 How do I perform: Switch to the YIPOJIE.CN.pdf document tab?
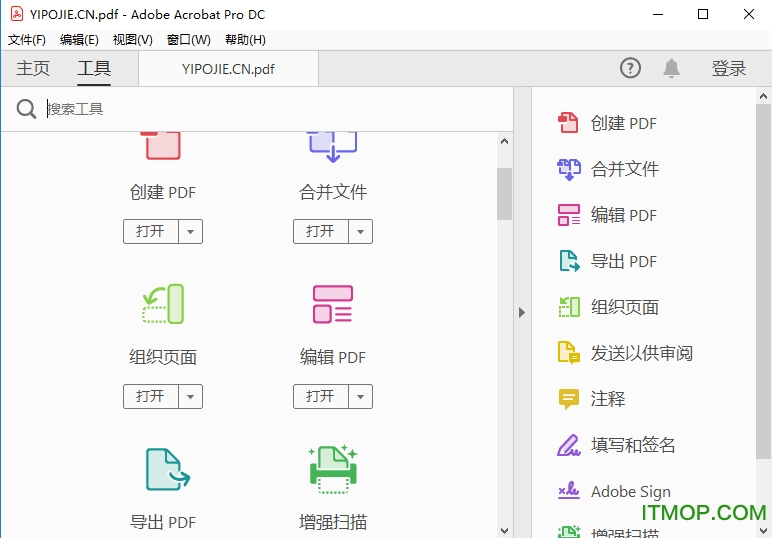pos(228,69)
